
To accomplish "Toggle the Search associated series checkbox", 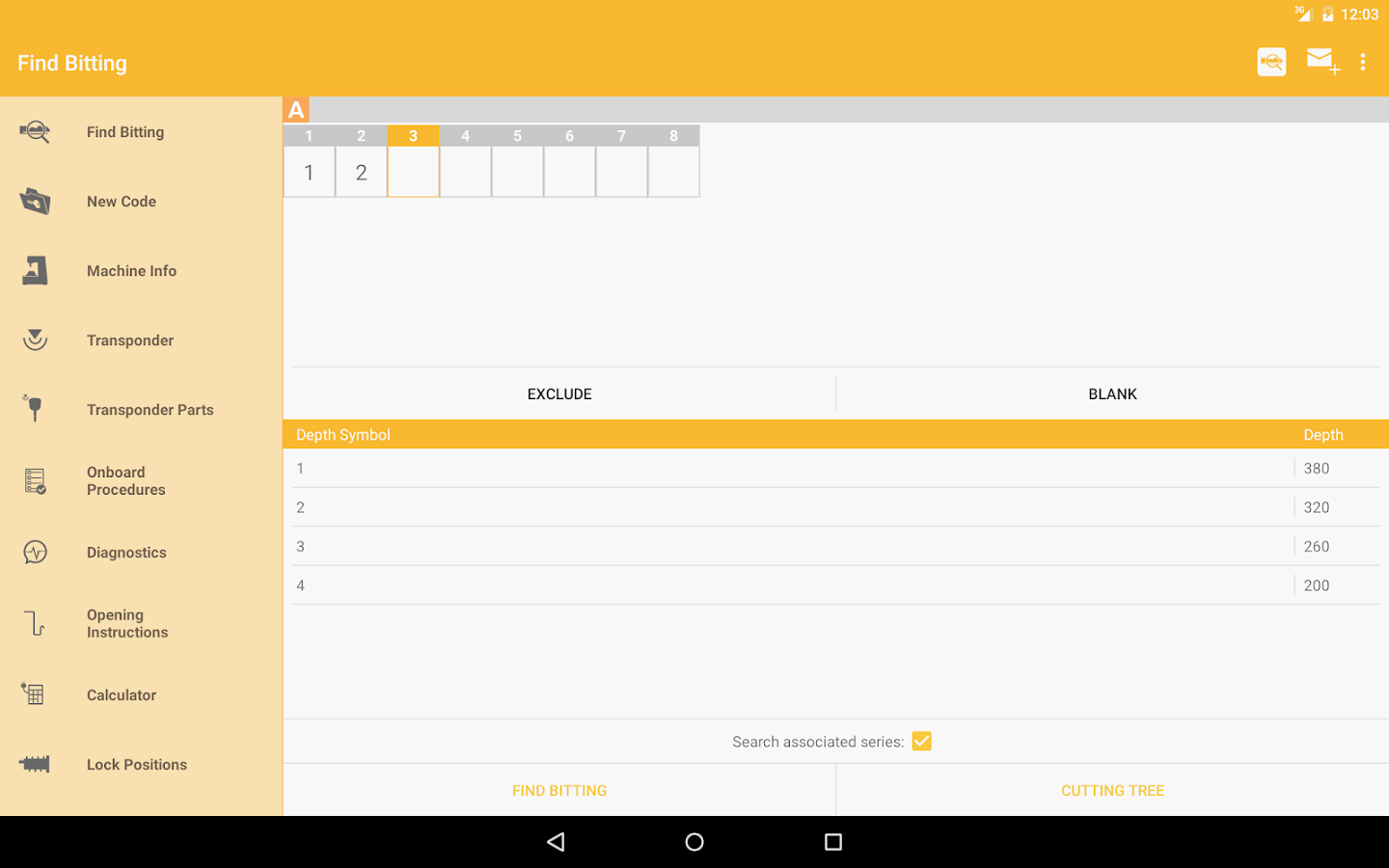I will click(922, 741).
